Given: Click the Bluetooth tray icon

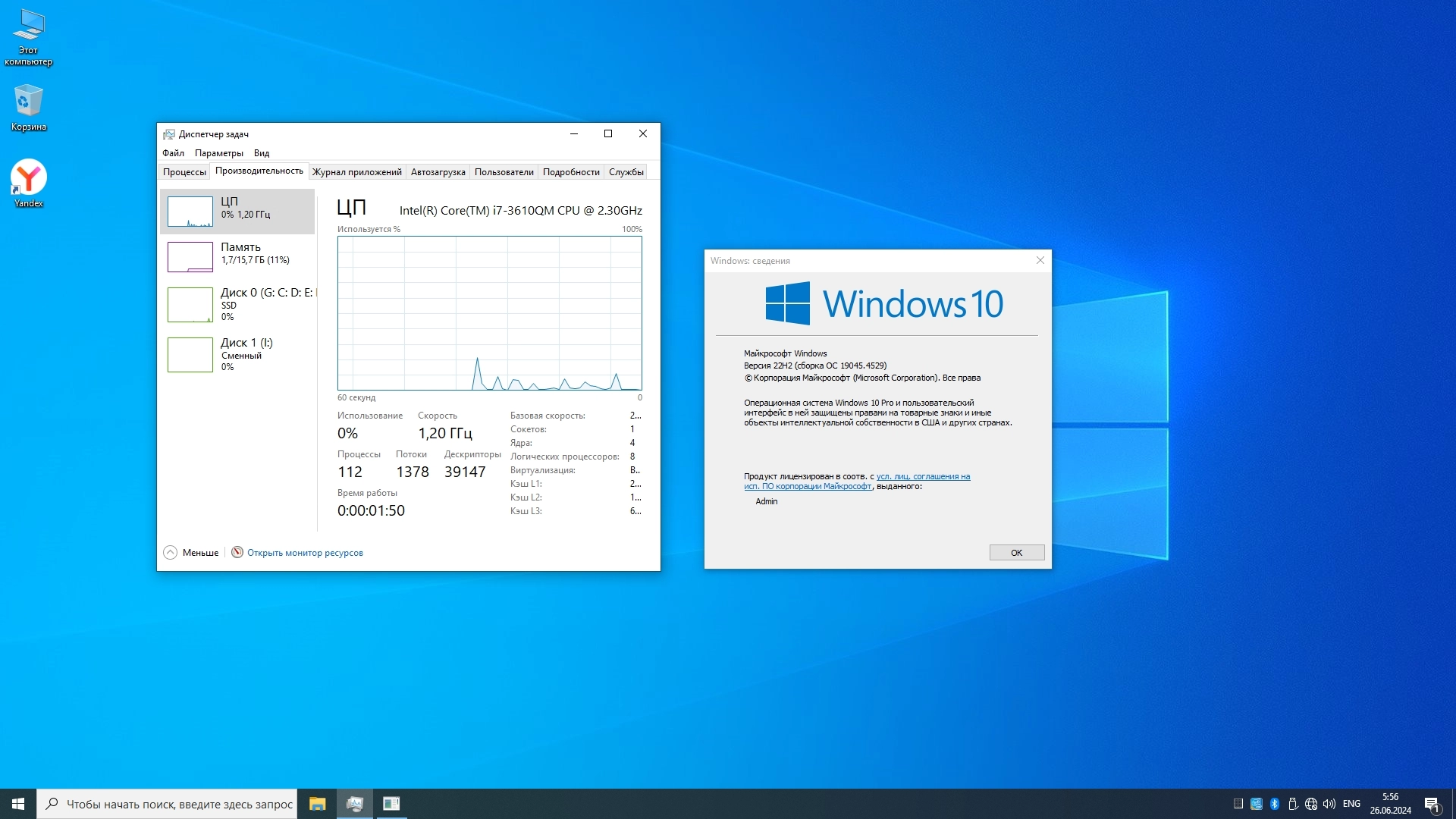Looking at the screenshot, I should [x=1275, y=804].
